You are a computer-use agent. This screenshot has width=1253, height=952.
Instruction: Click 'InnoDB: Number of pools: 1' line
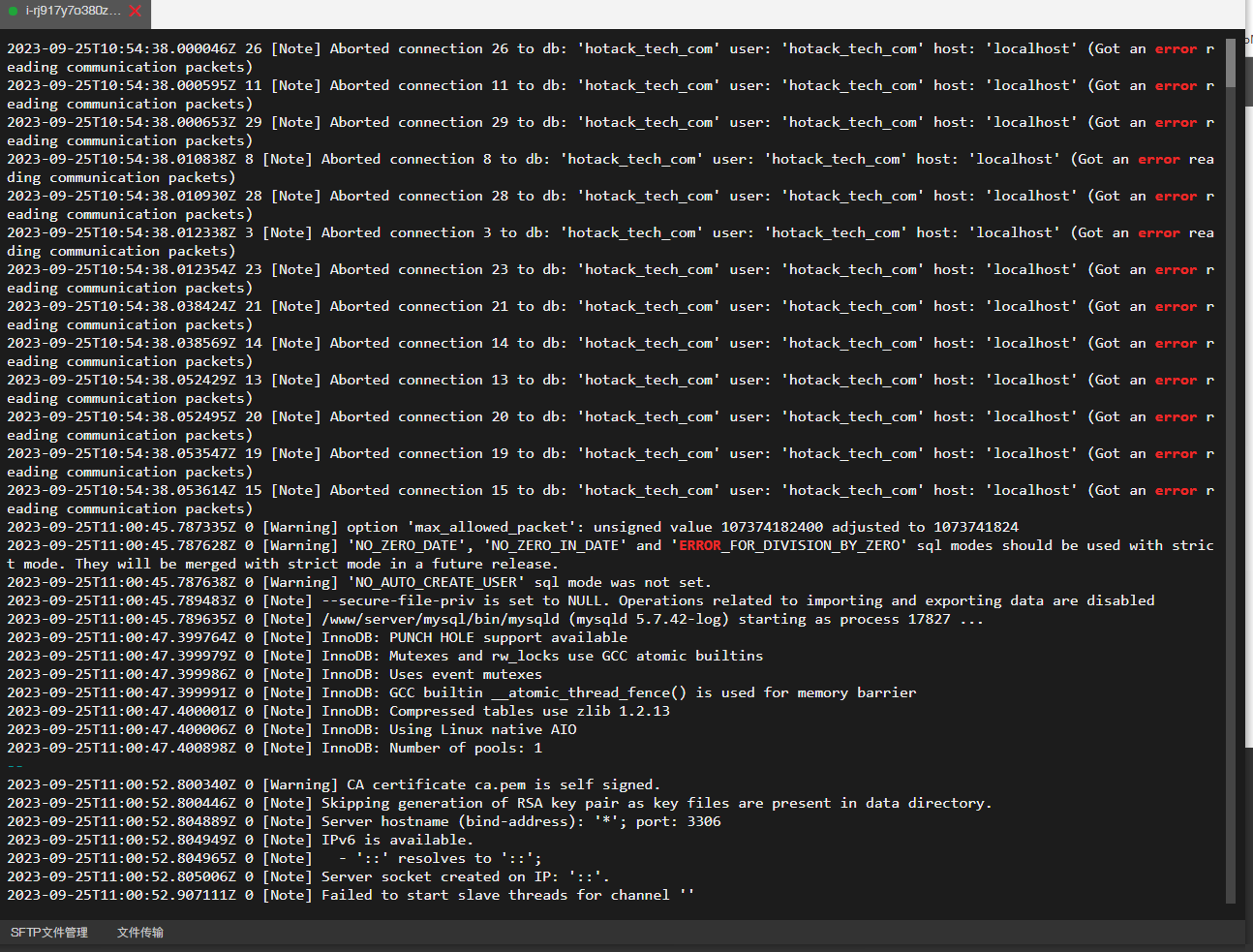pos(274,748)
